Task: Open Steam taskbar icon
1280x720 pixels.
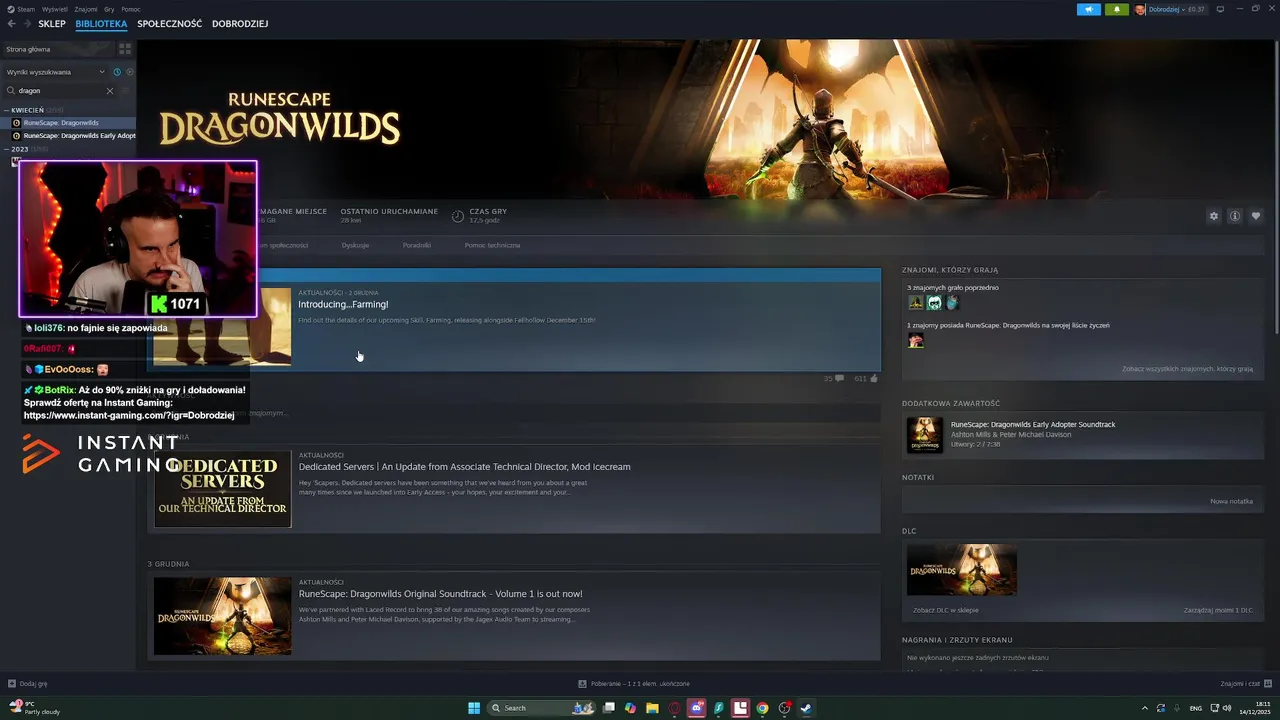Action: pos(806,708)
